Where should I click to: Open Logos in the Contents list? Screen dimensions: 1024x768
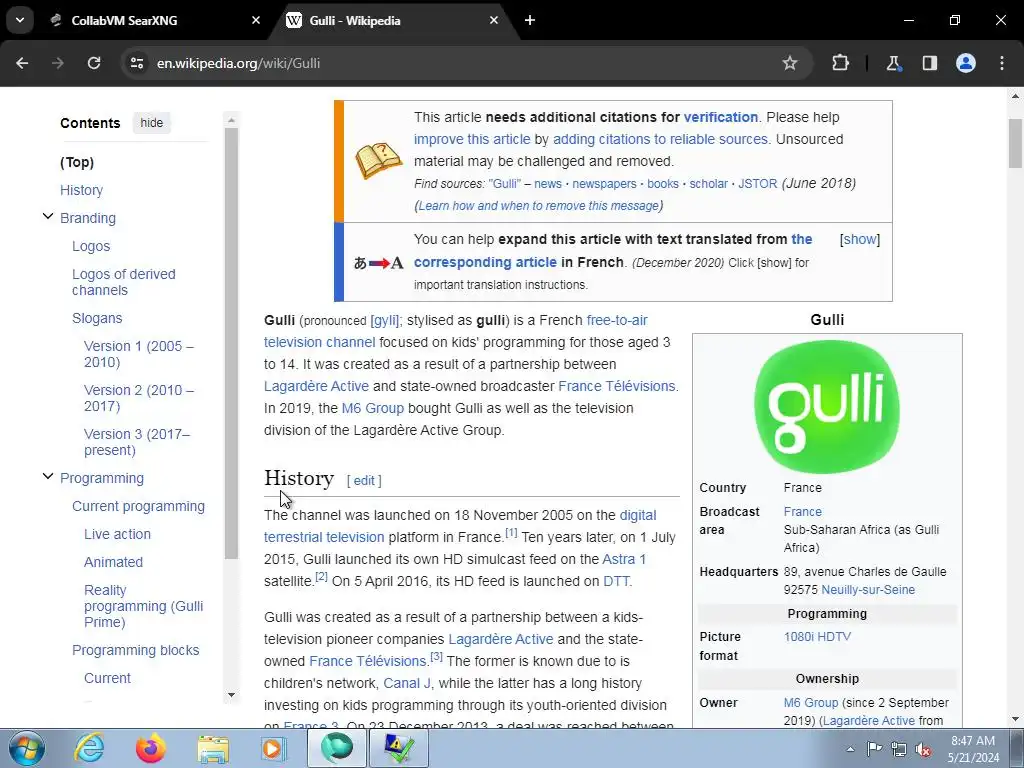[91, 246]
